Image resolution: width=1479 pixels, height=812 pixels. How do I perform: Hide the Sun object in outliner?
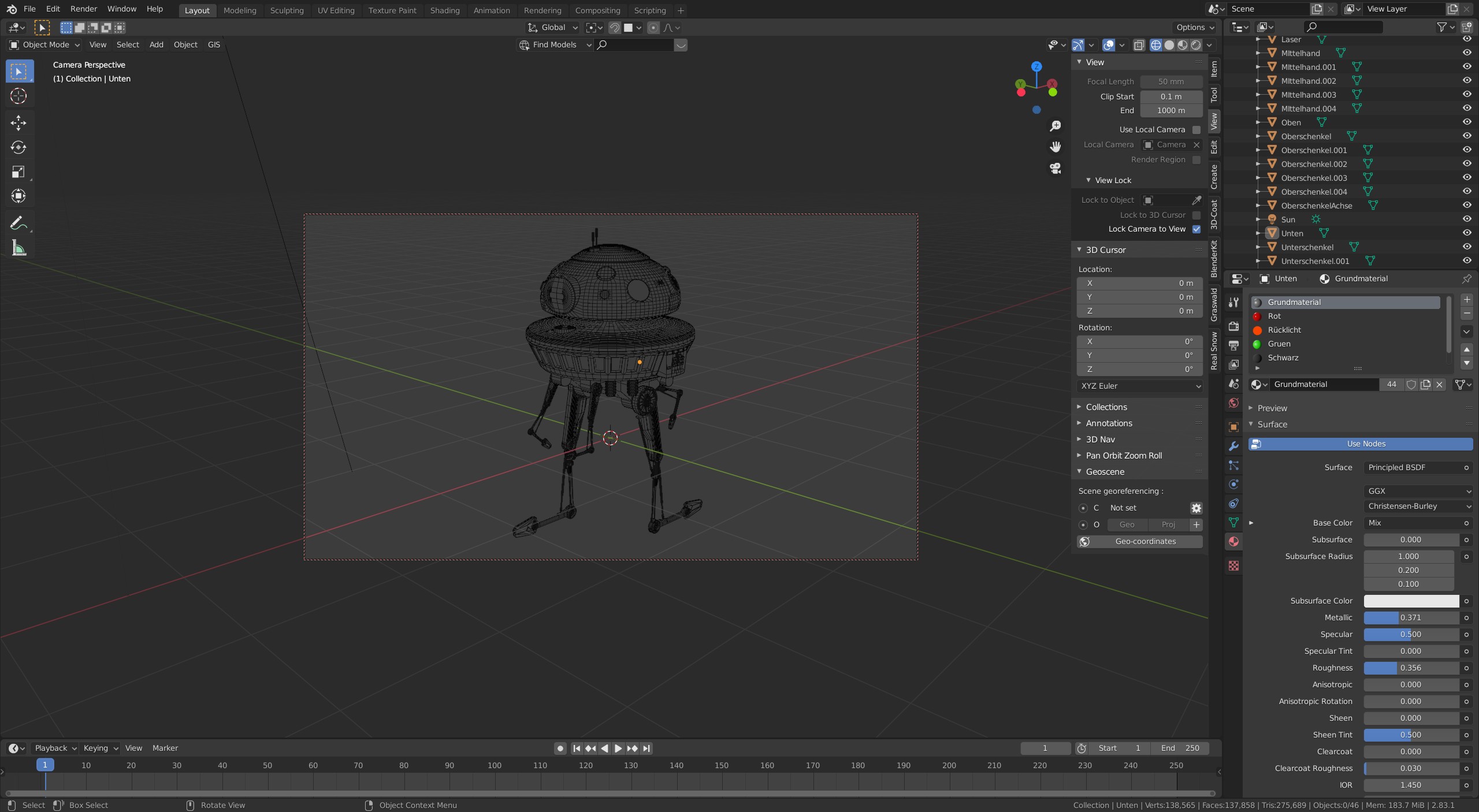[1466, 219]
